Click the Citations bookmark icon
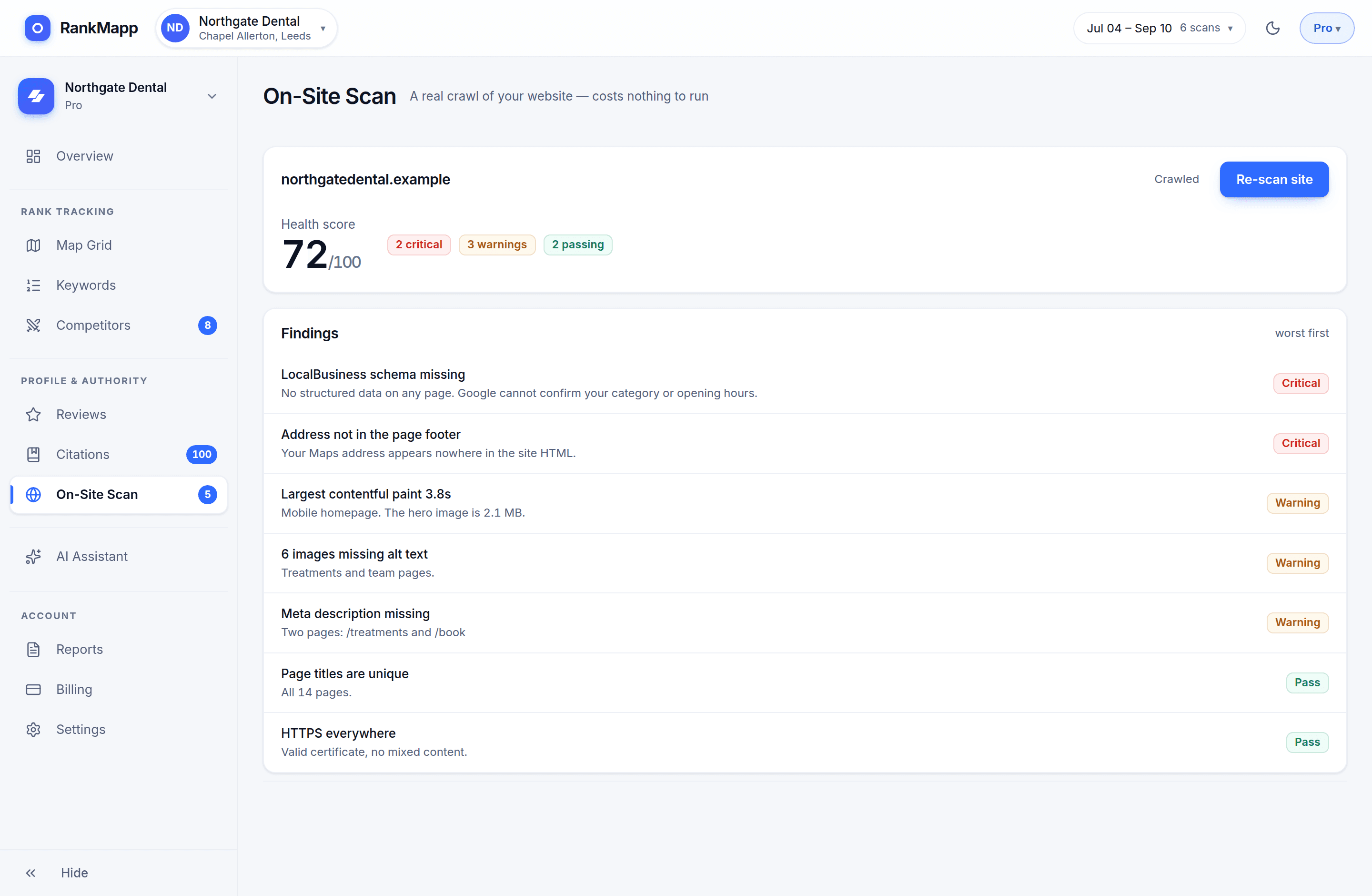The image size is (1372, 896). [33, 454]
